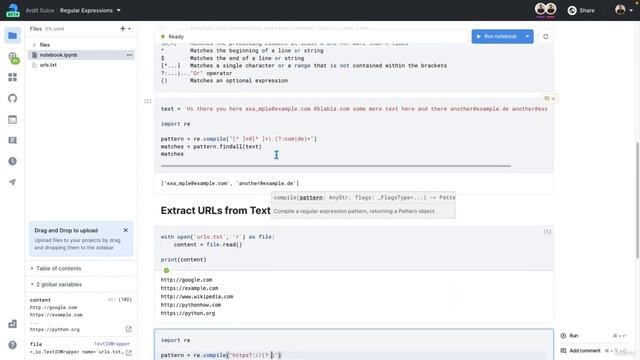
Task: Select the notebook.ipynb file
Action: 81,55
